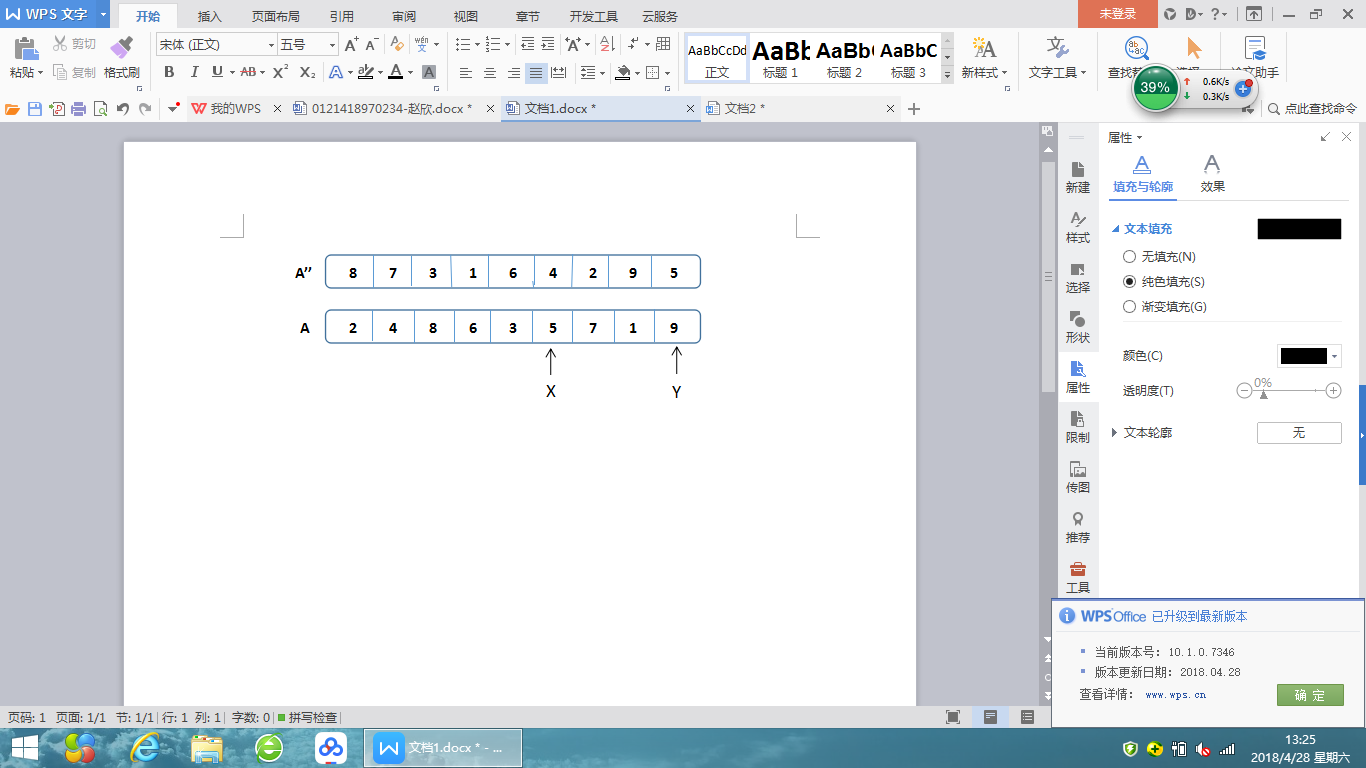Switch to the 插入 ribbon tab
Viewport: 1366px width, 768px height.
(210, 16)
